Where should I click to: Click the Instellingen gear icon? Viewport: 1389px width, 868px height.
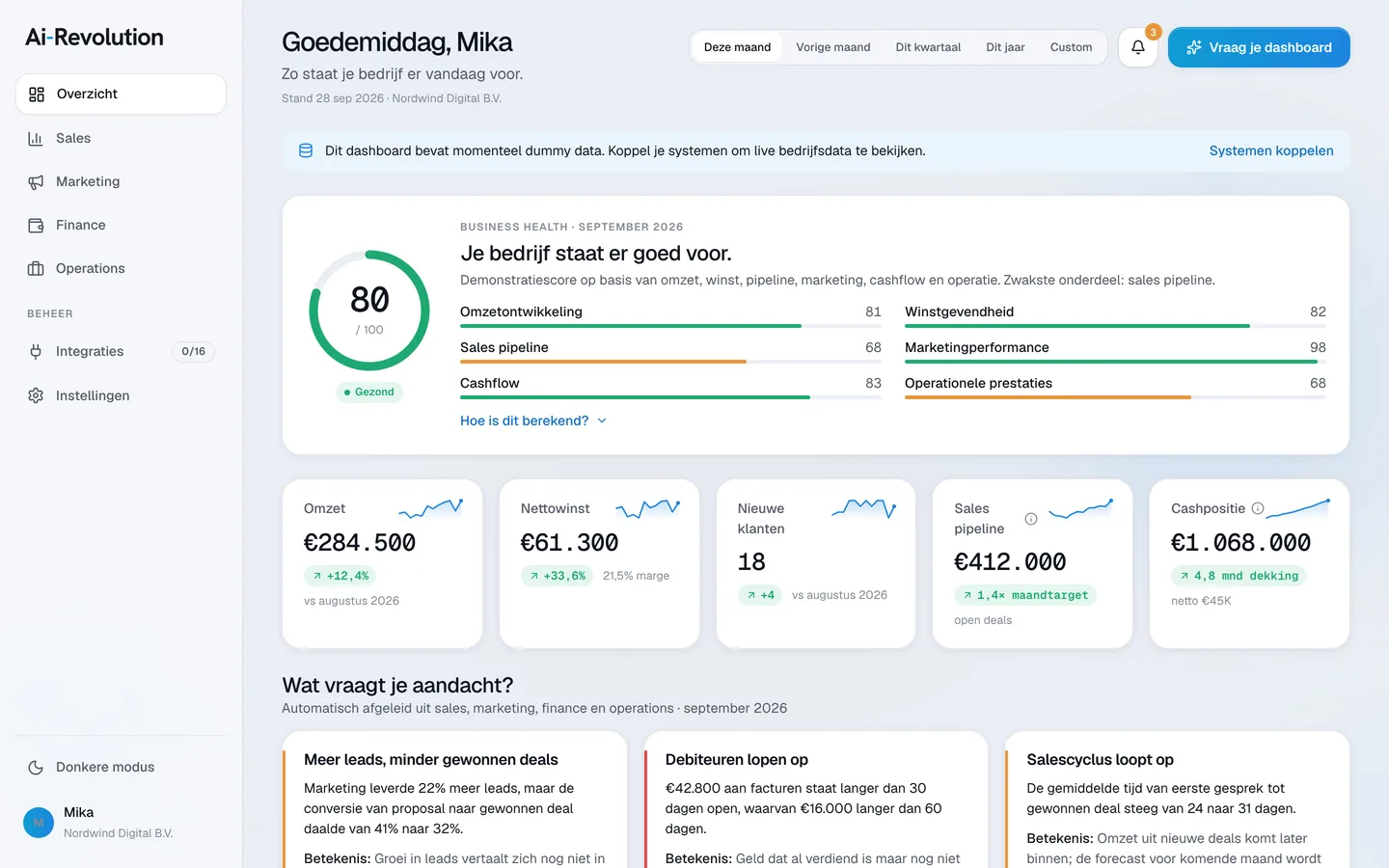36,395
